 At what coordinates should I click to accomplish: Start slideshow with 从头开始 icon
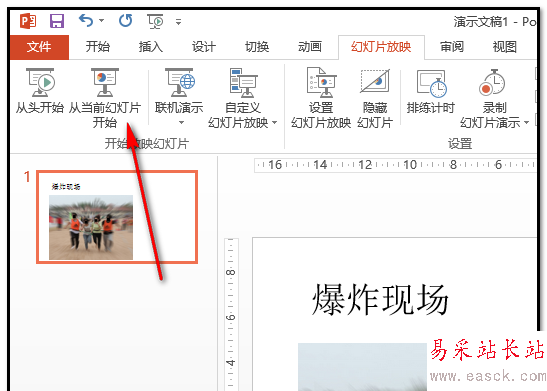point(40,83)
